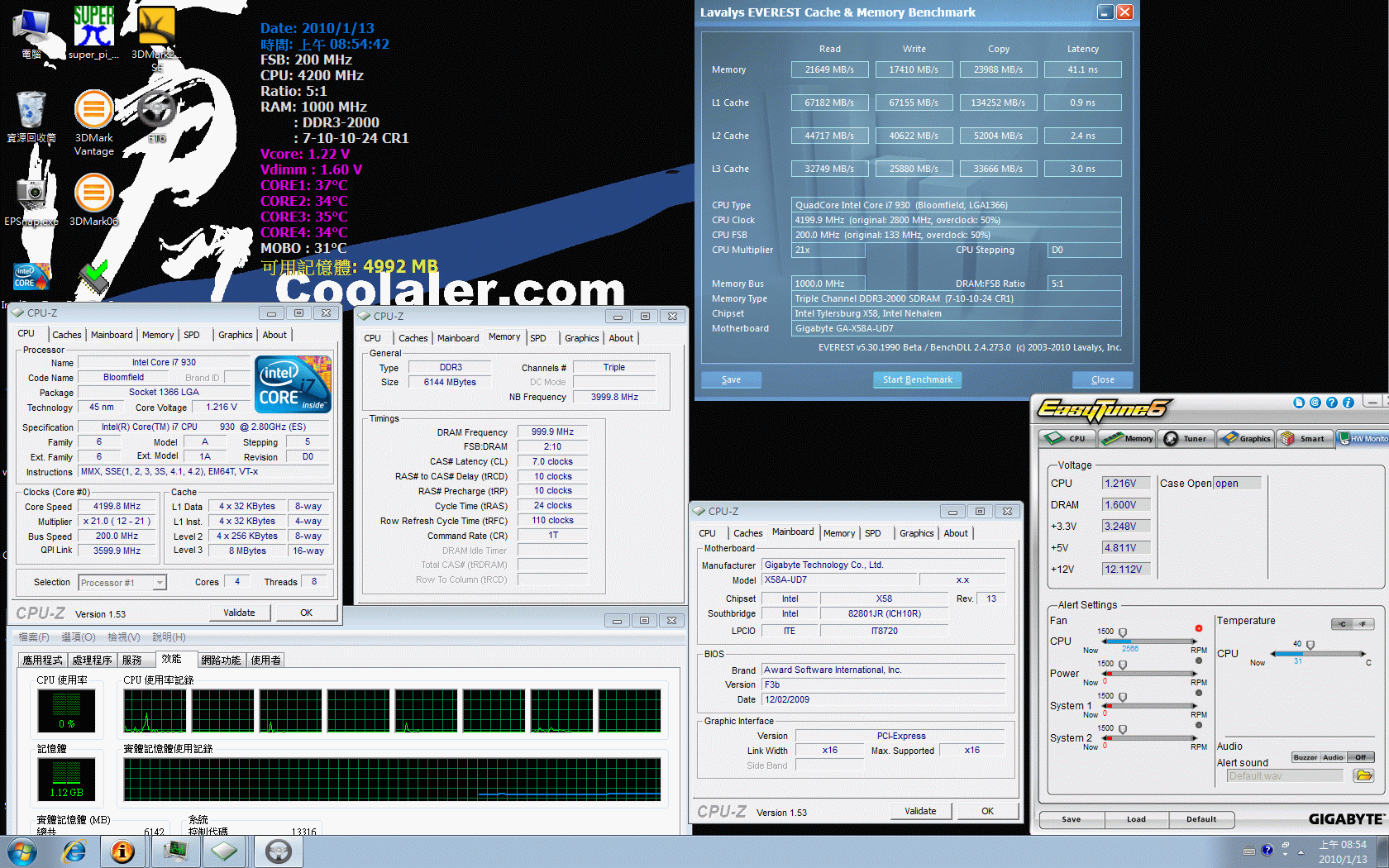Open Windows Start orb
The height and width of the screenshot is (868, 1389).
pos(21,851)
